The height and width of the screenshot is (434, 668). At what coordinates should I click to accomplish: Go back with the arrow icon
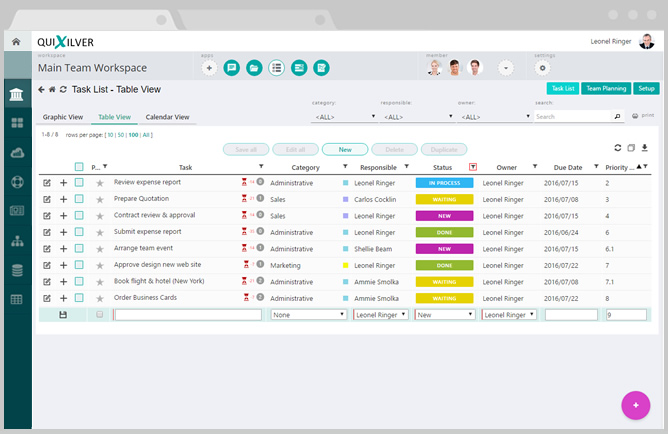41,89
